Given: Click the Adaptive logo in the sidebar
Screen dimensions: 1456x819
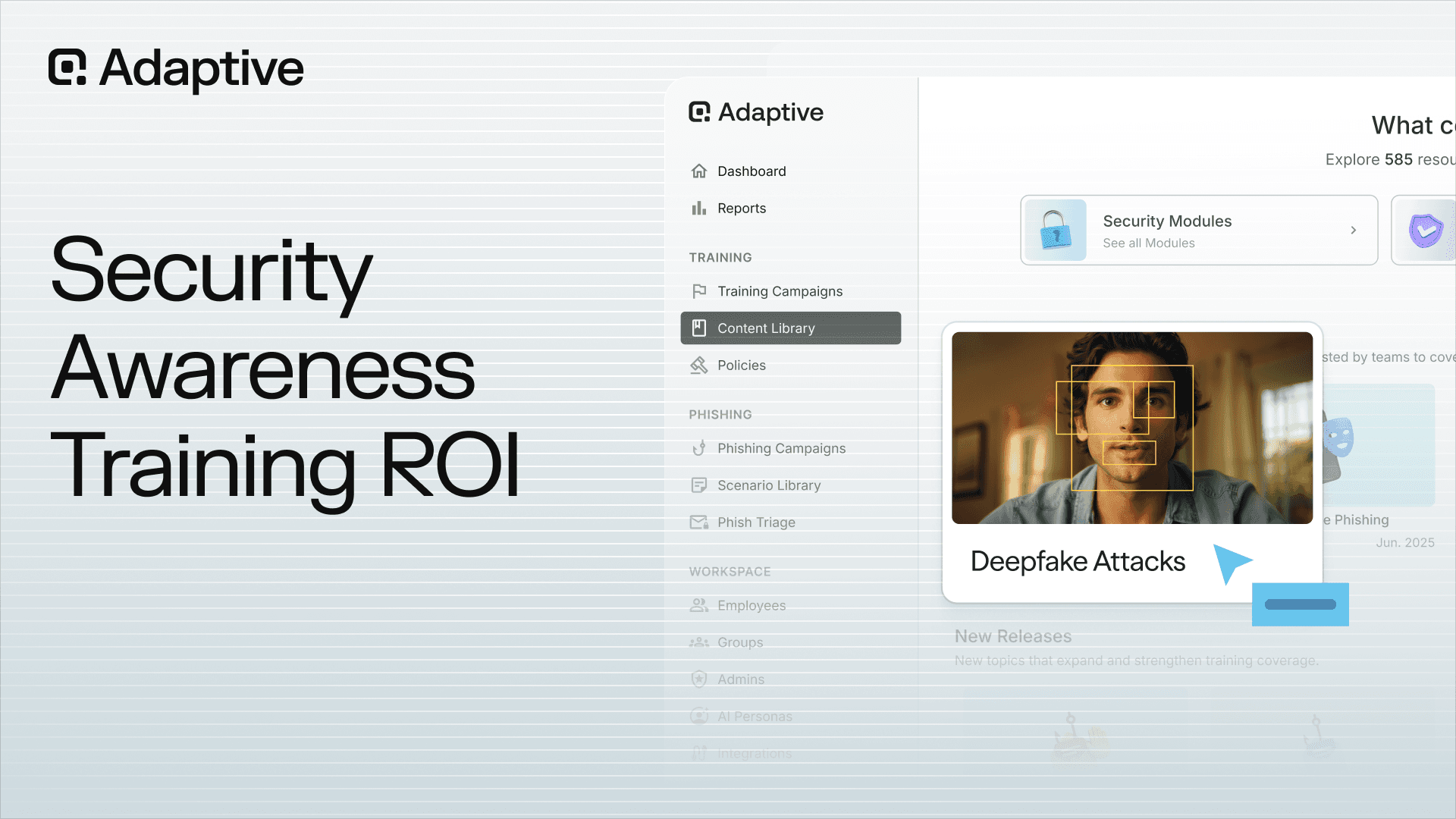Looking at the screenshot, I should tap(755, 112).
